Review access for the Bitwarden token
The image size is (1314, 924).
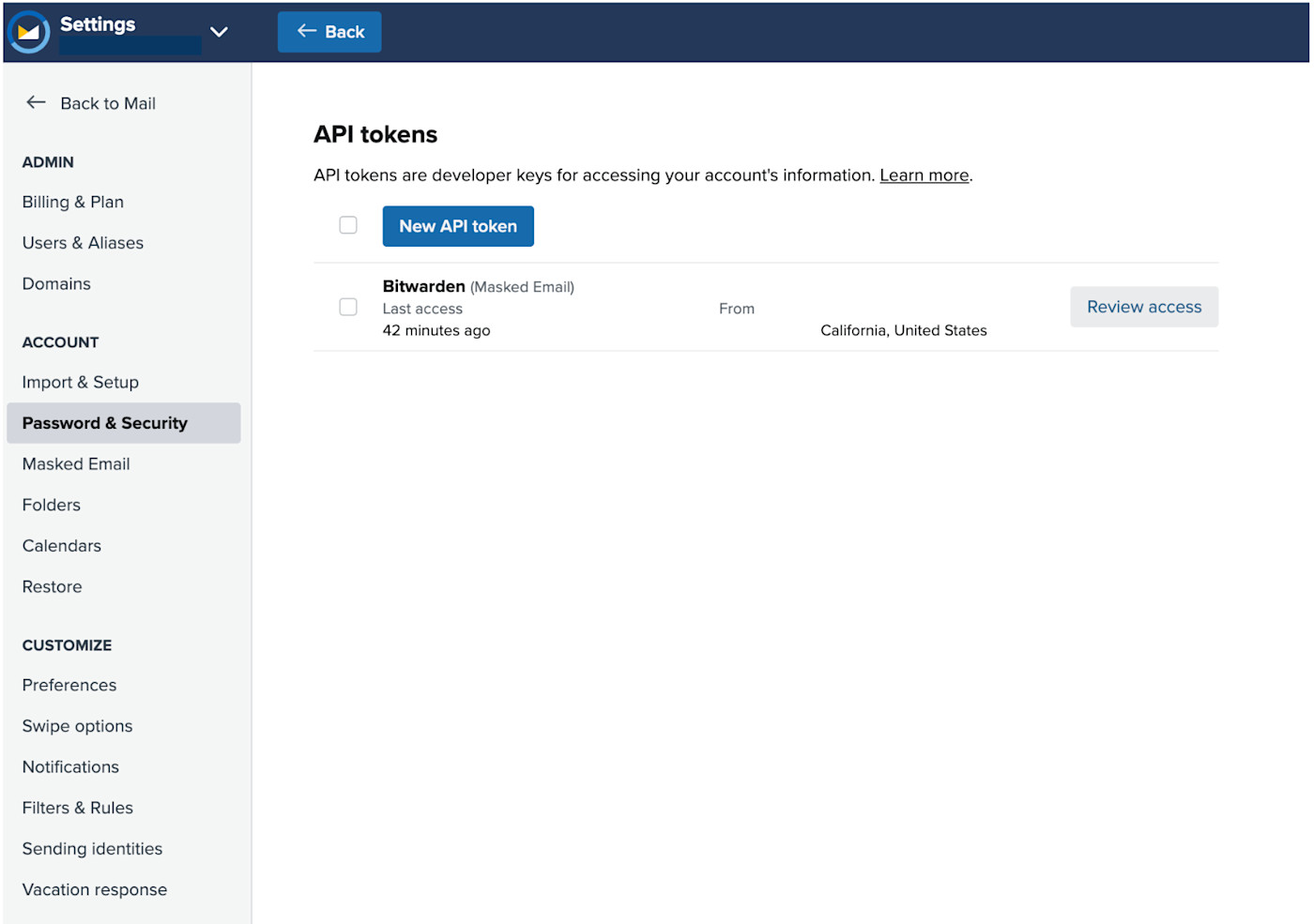tap(1143, 307)
